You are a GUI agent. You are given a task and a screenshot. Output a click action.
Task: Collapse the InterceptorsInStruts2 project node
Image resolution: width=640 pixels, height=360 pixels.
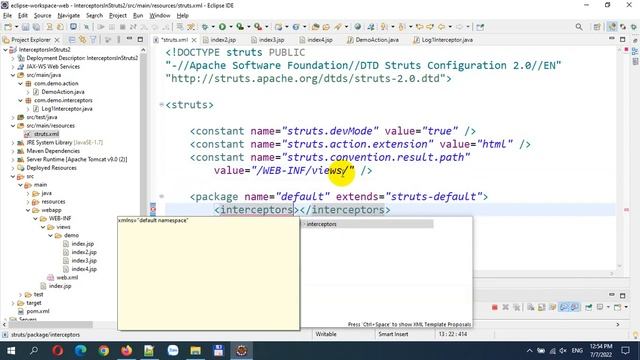[x=5, y=50]
